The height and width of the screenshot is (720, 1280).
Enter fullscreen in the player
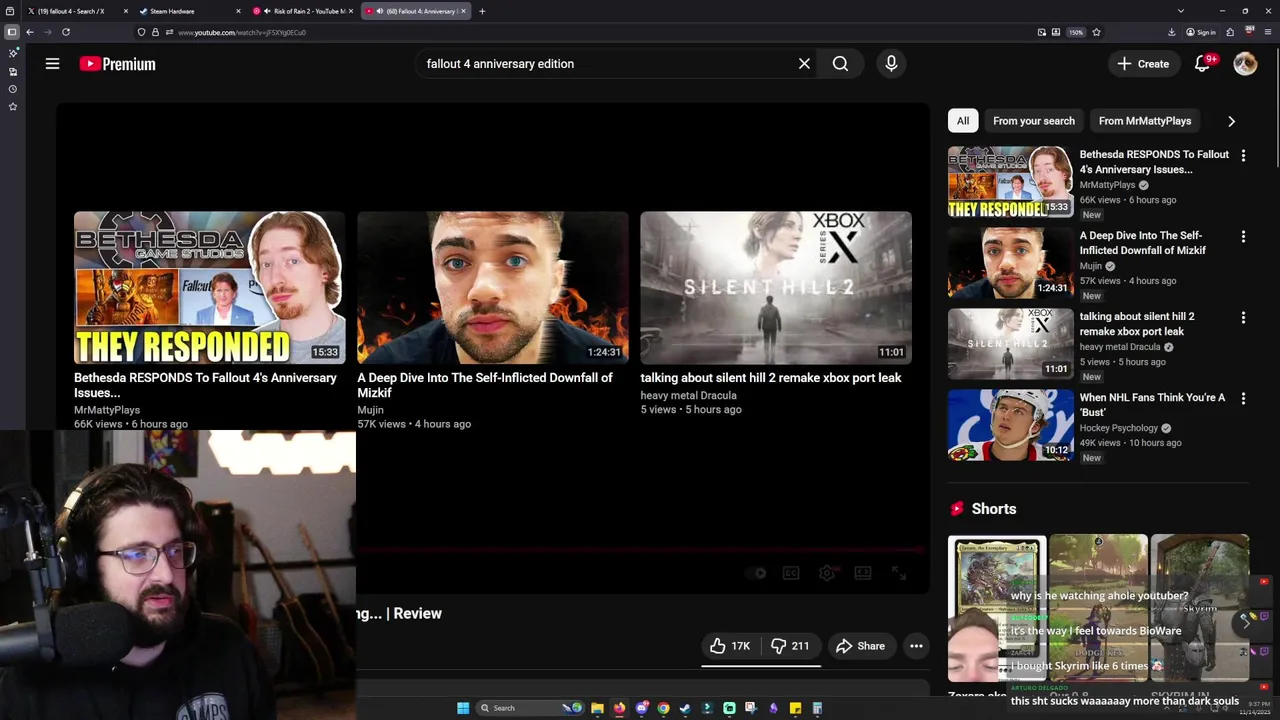point(899,573)
